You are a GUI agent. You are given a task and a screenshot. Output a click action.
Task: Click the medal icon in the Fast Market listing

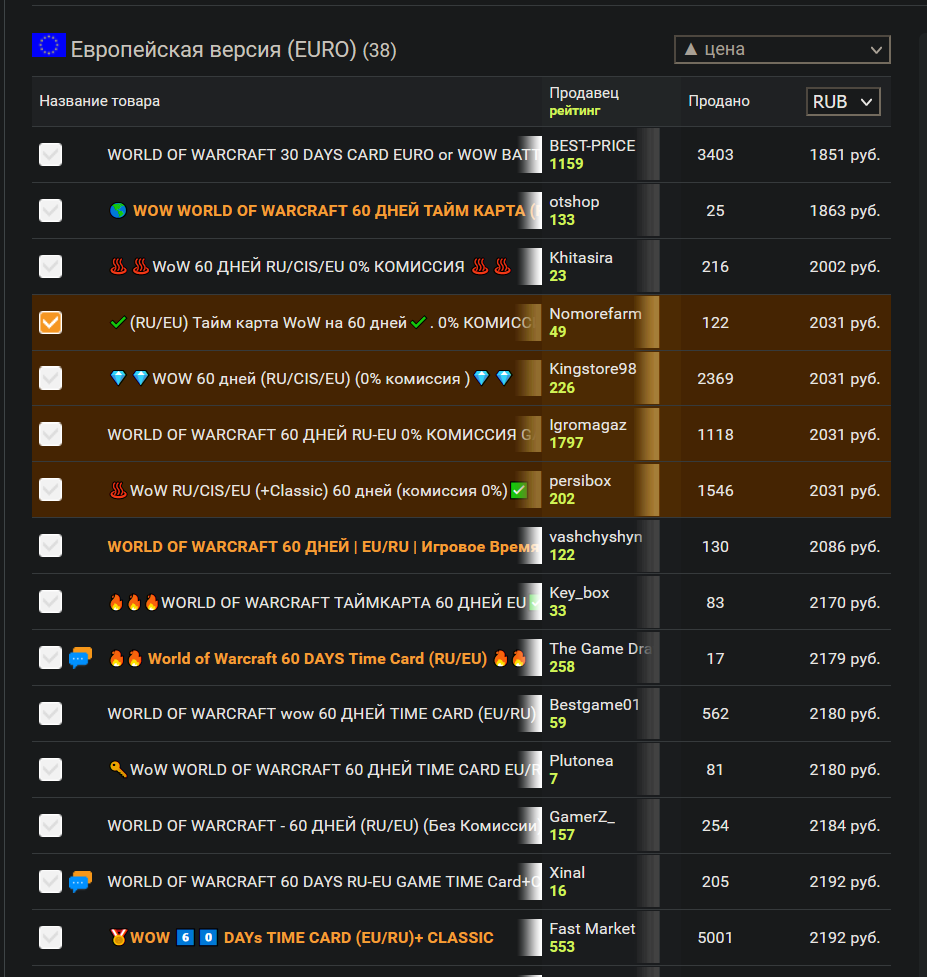coord(118,936)
